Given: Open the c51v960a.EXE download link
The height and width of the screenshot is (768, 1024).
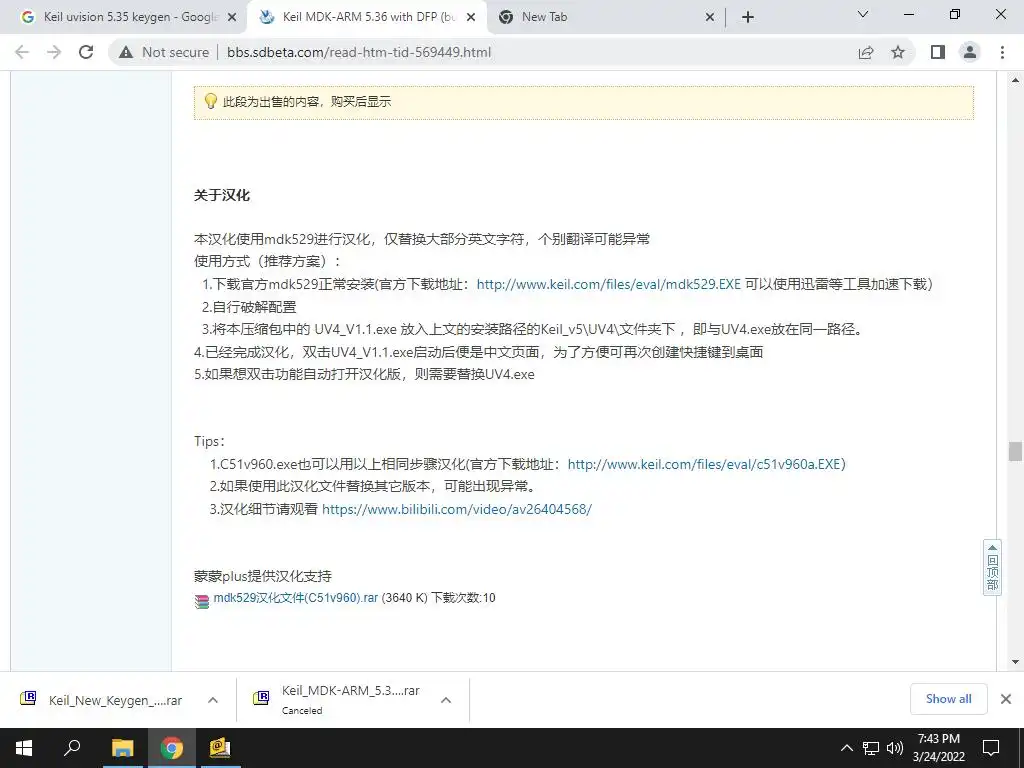Looking at the screenshot, I should coord(707,464).
